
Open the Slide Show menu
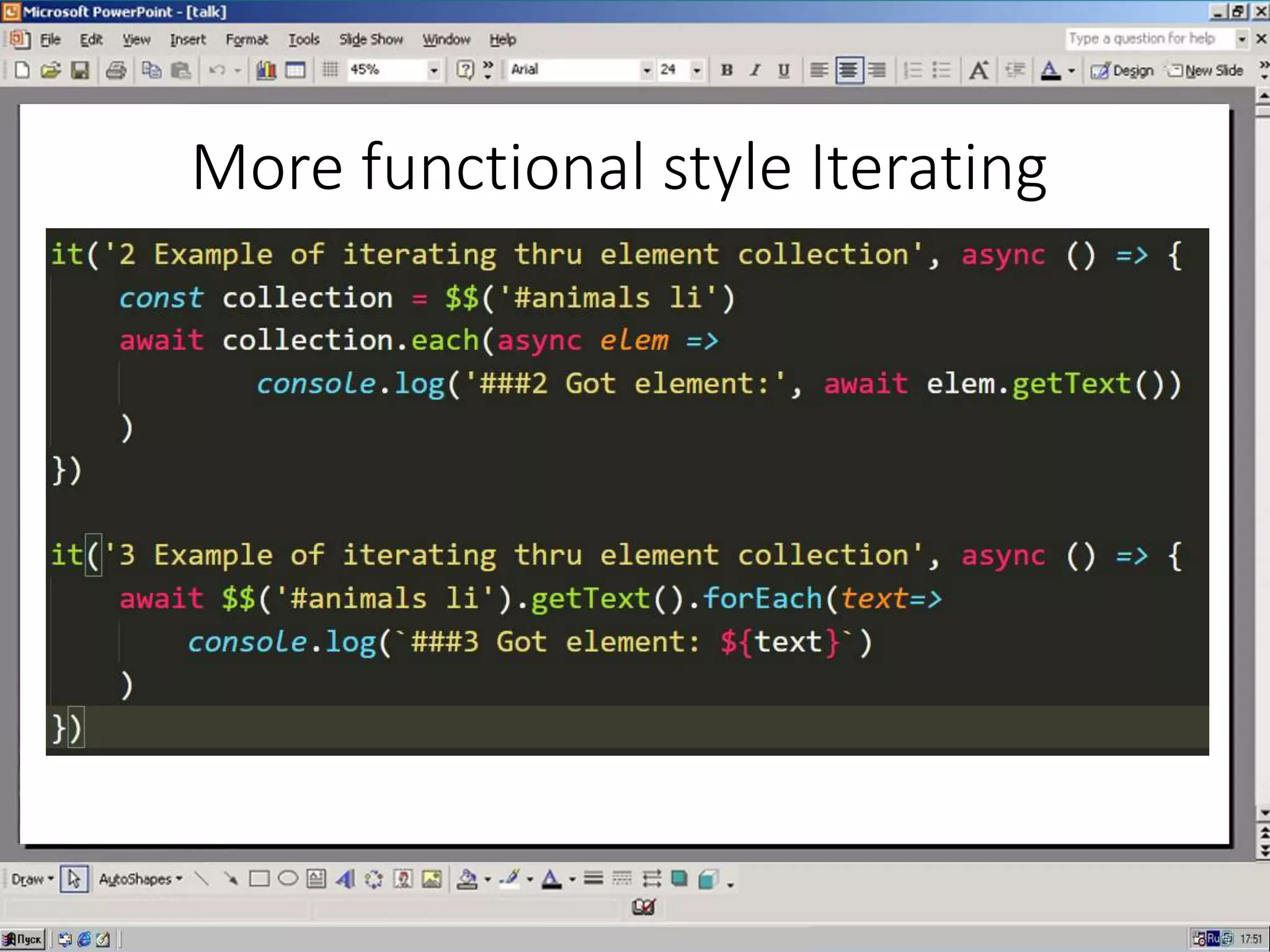pyautogui.click(x=371, y=40)
